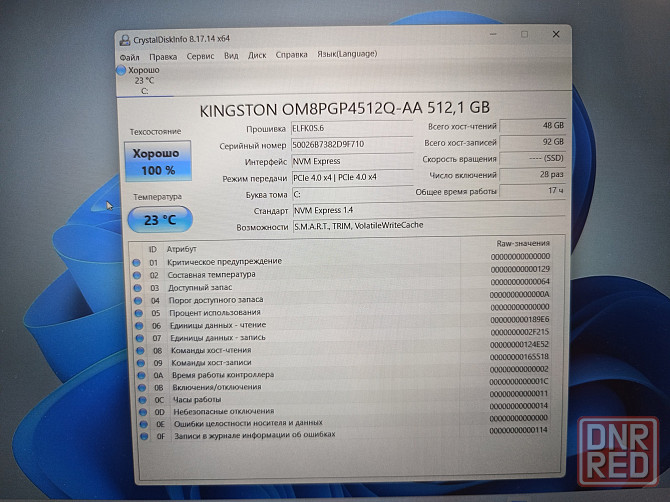
Task: Click status dot of Команды хост-записи row
Action: pyautogui.click(x=141, y=363)
